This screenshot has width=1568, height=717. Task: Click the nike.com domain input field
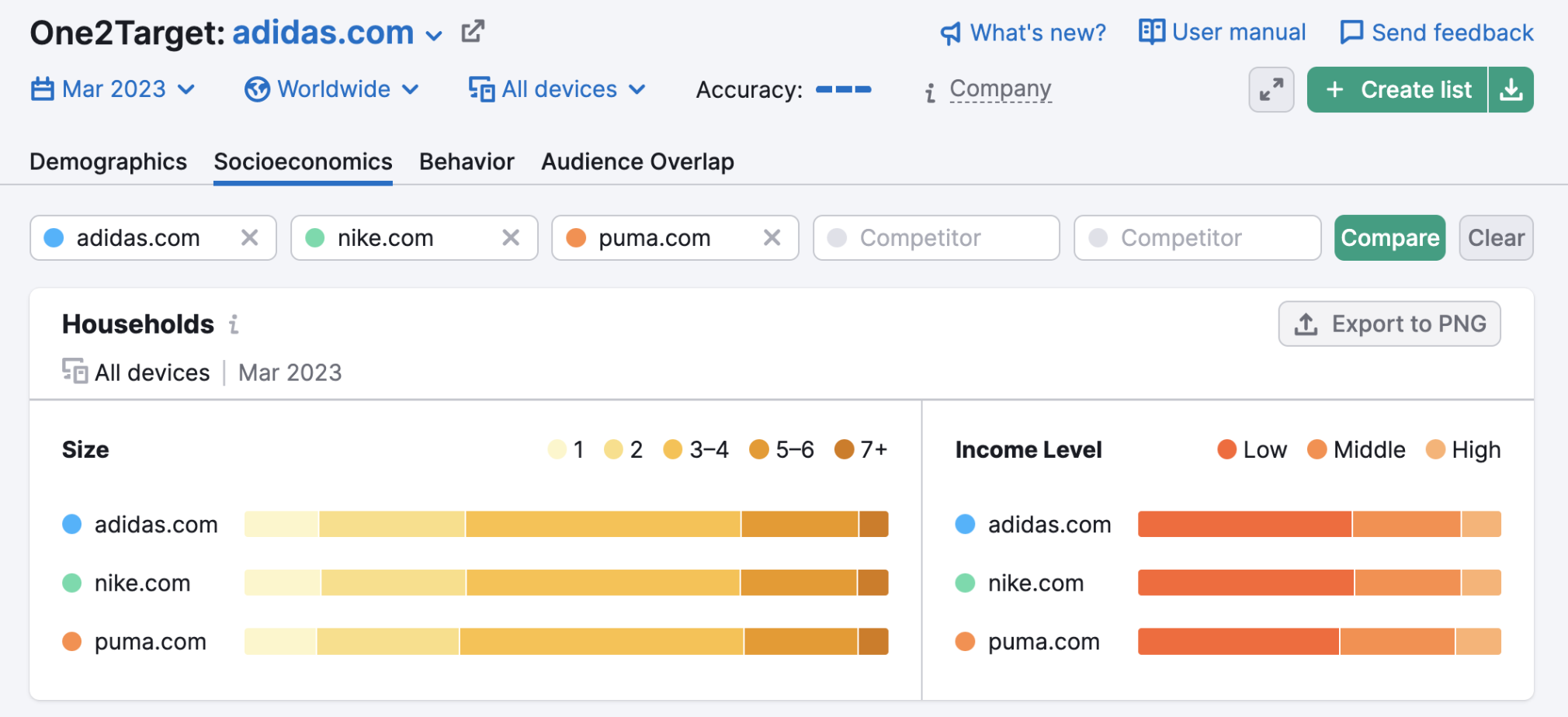point(414,237)
